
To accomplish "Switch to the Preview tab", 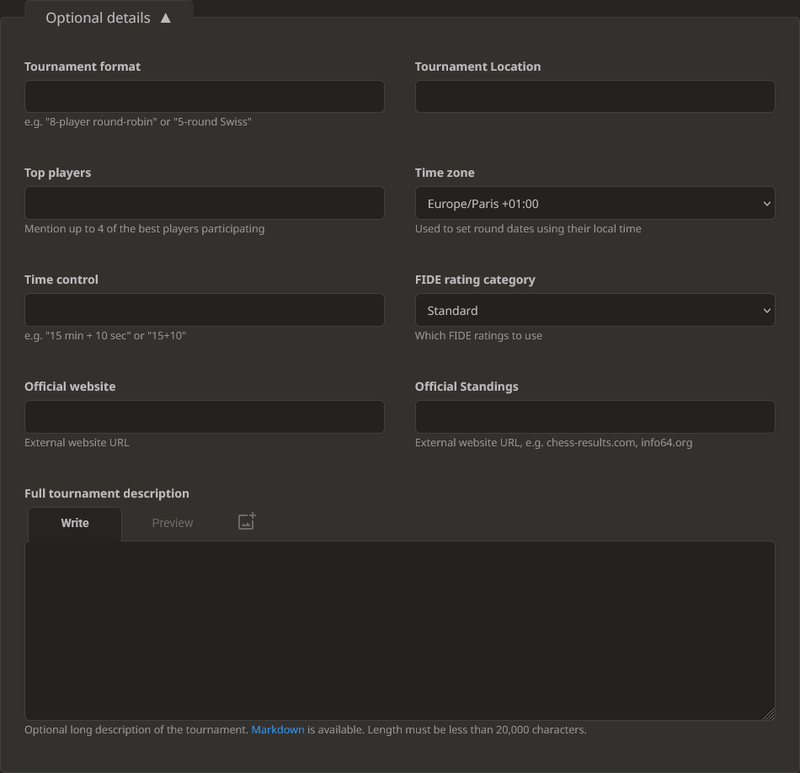I will 172,522.
